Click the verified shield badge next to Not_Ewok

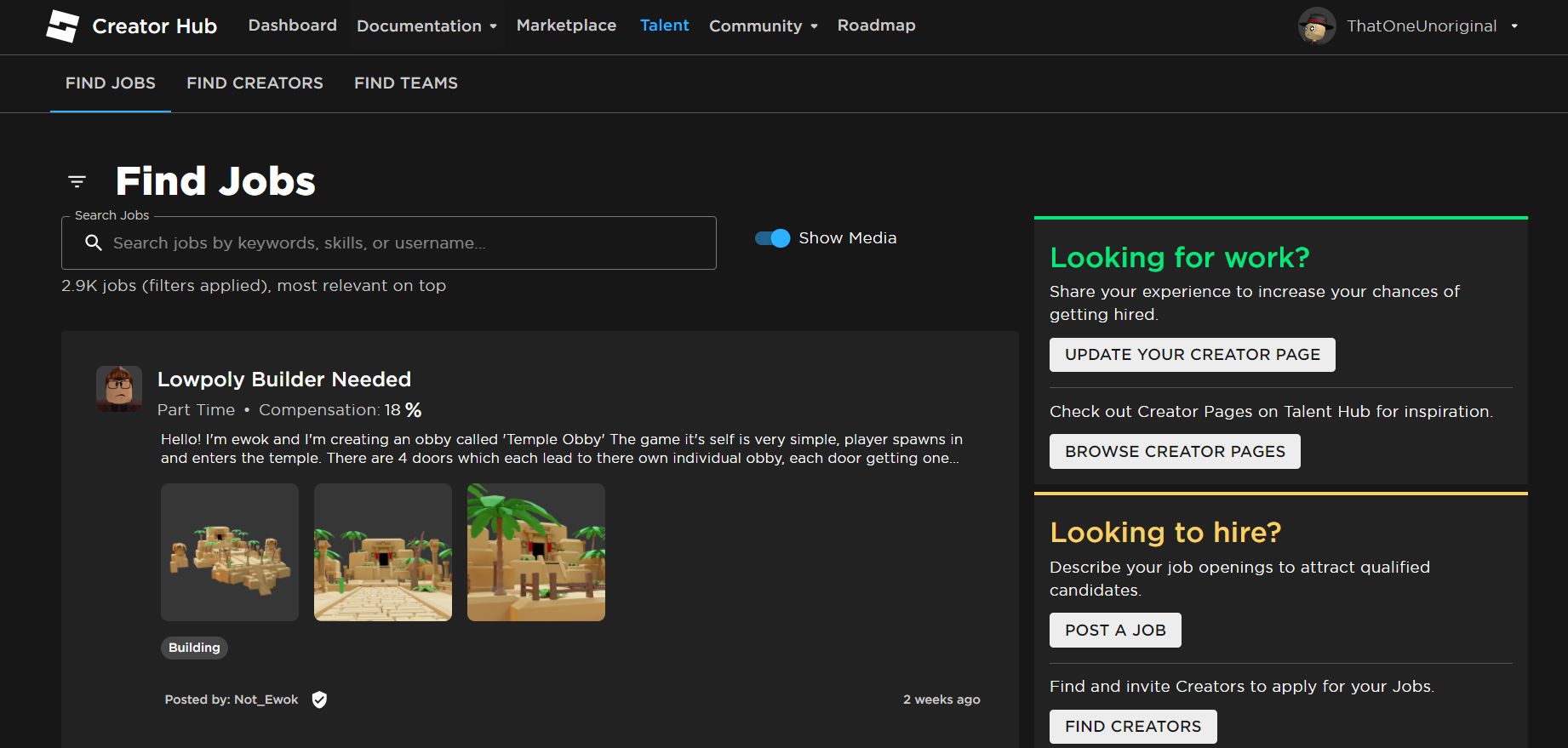(319, 699)
